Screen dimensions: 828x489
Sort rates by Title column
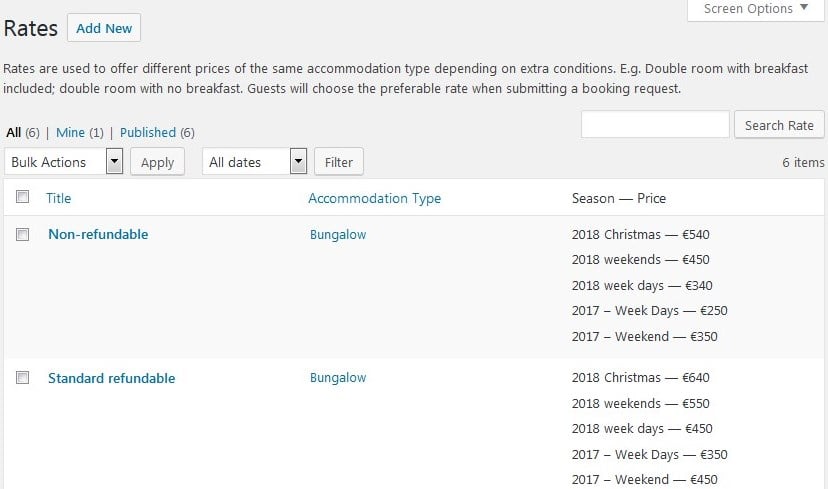click(x=59, y=198)
